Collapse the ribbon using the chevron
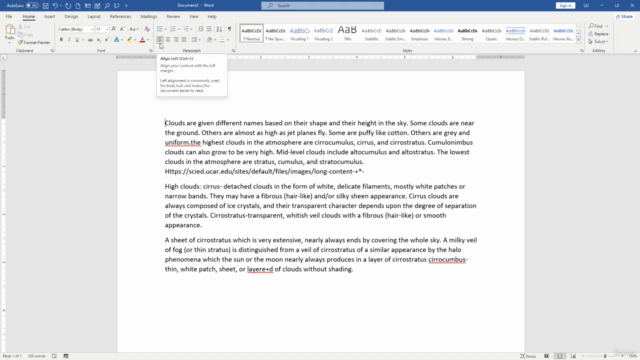This screenshot has width=640, height=360. pos(635,51)
